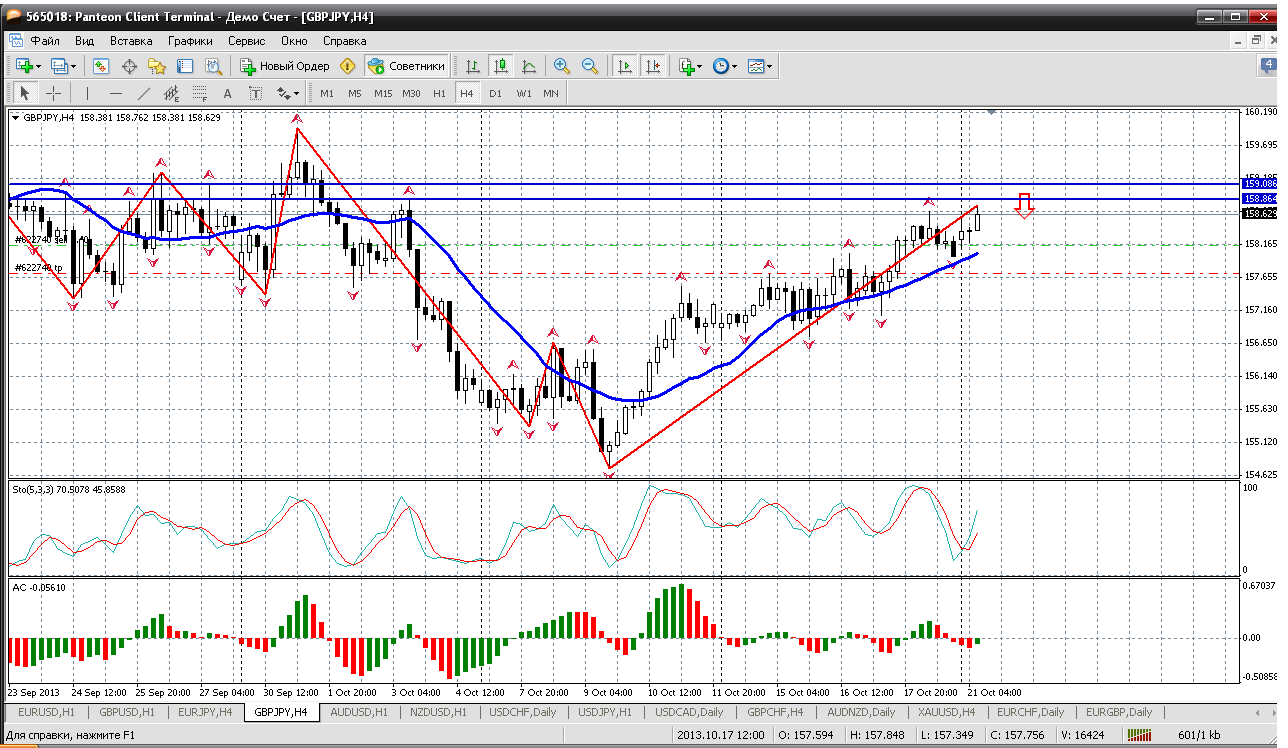Select the text label tool

click(x=255, y=93)
